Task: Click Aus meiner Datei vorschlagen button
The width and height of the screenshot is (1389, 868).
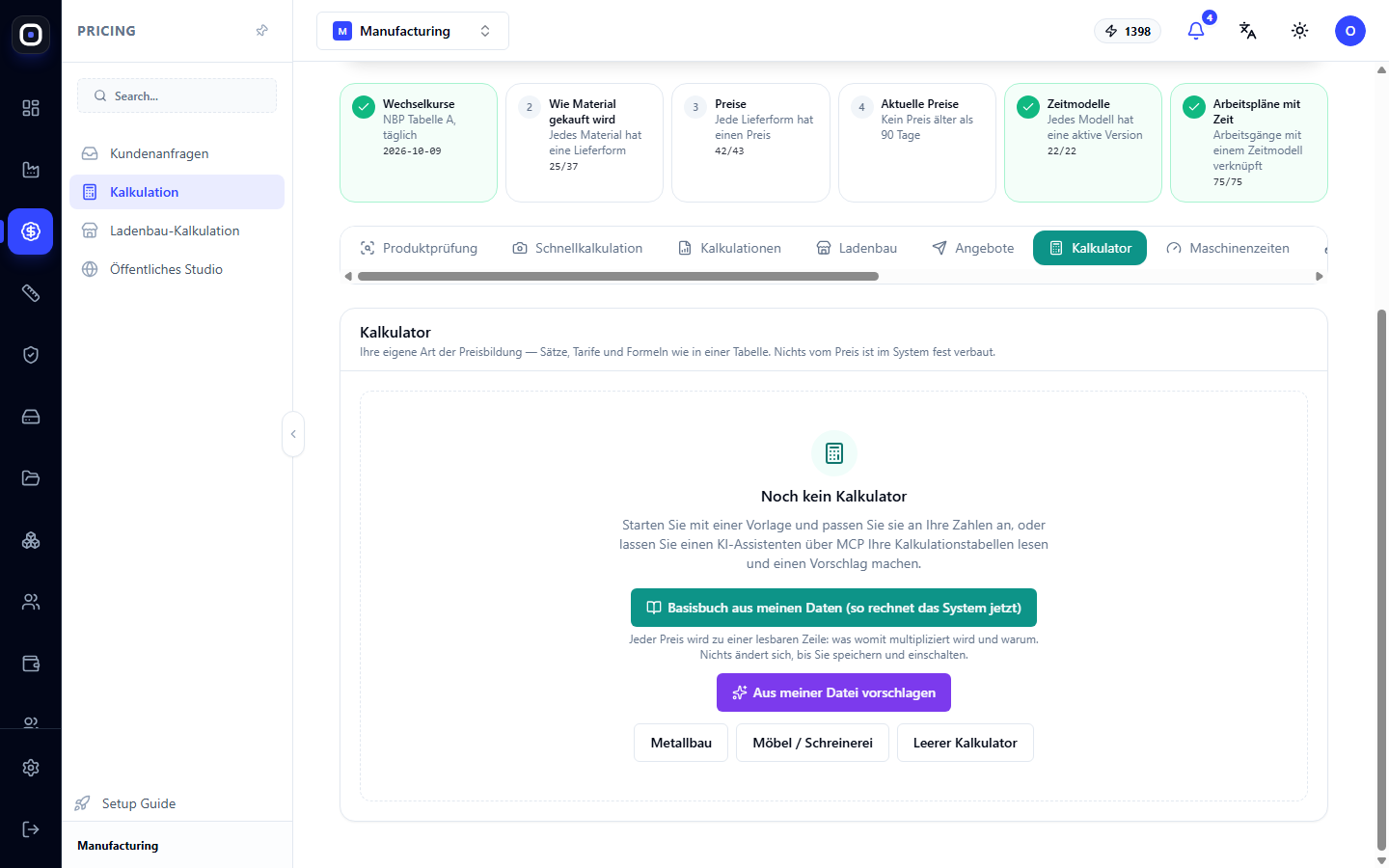Action: point(833,692)
